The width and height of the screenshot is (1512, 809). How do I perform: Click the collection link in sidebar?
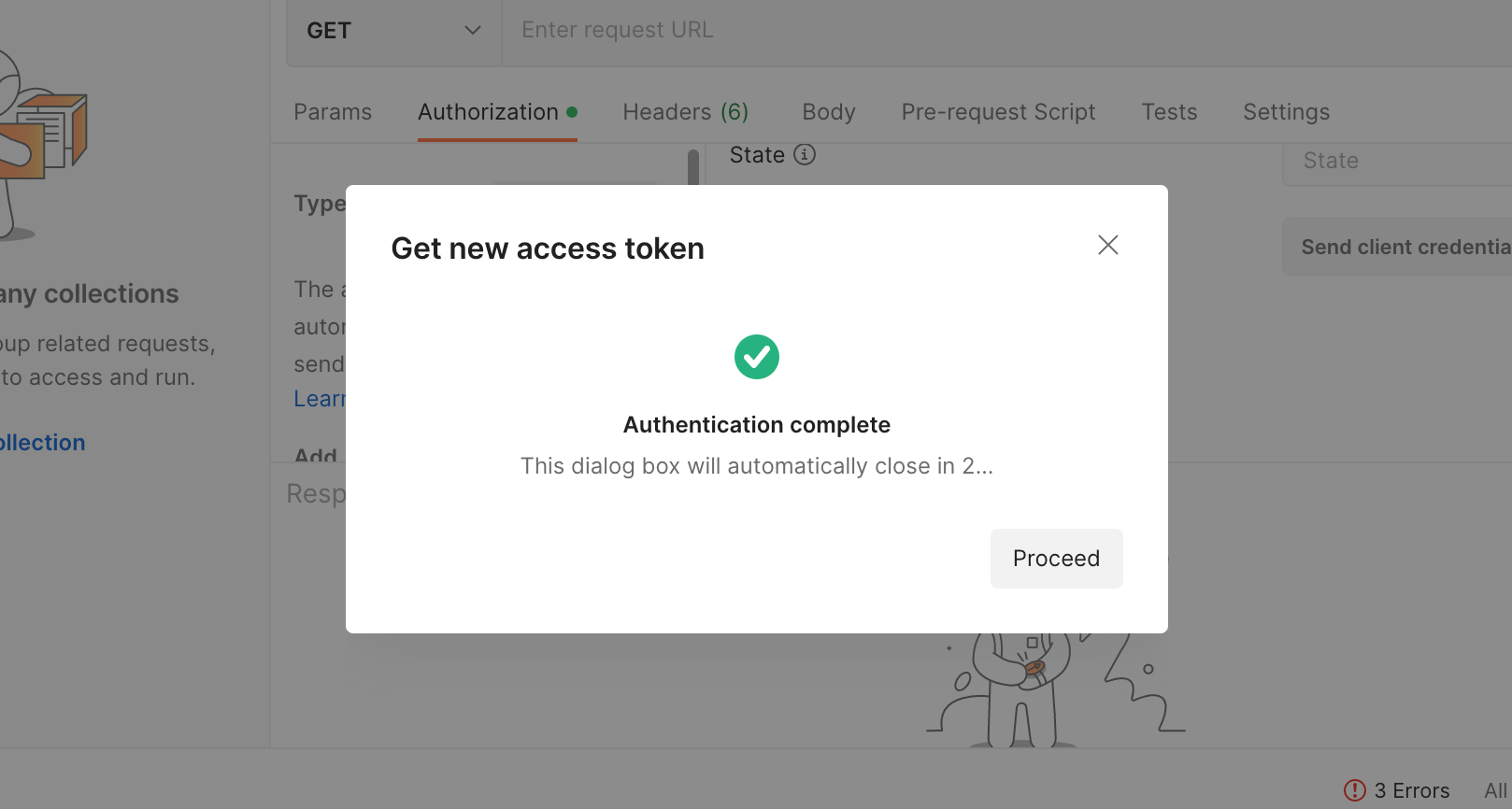(42, 443)
